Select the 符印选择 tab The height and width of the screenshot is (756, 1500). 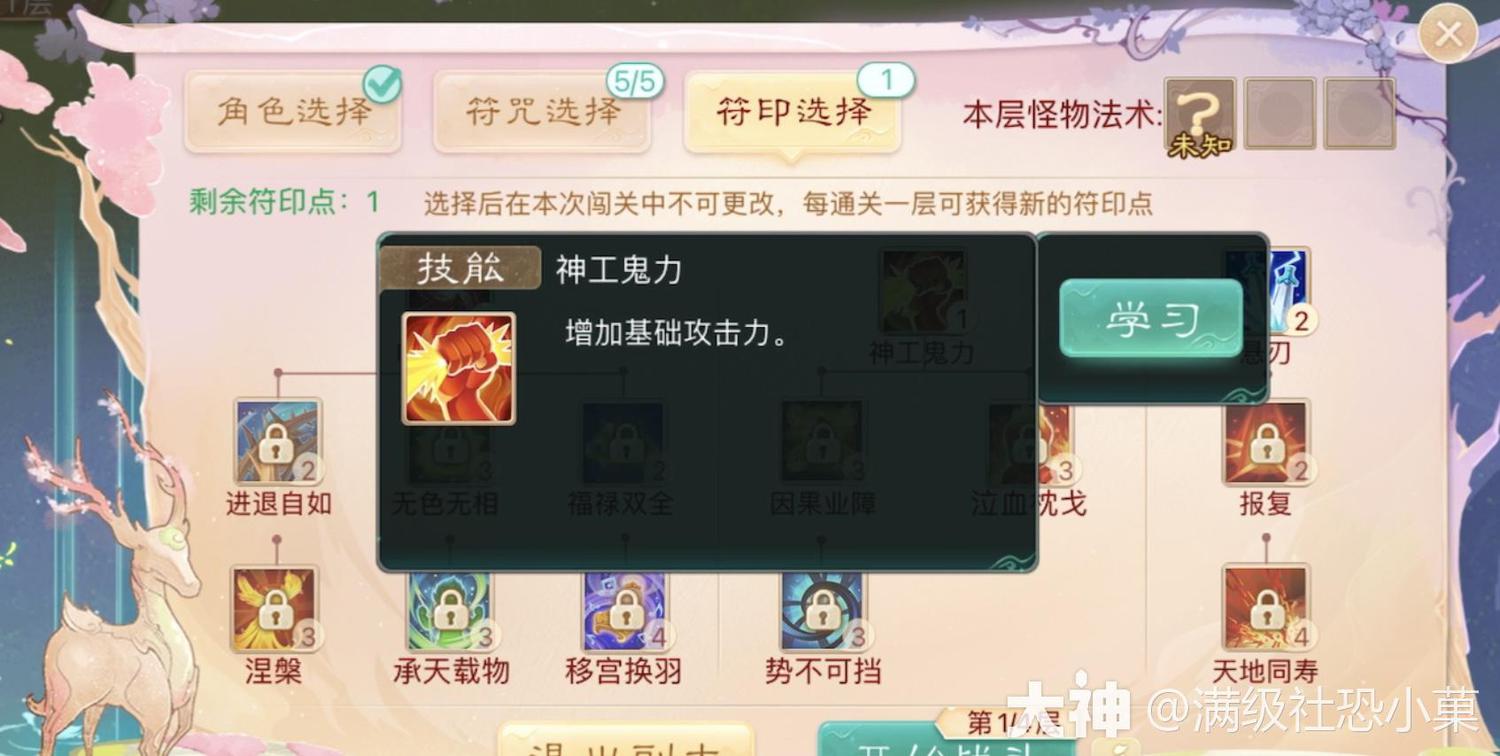(x=792, y=111)
